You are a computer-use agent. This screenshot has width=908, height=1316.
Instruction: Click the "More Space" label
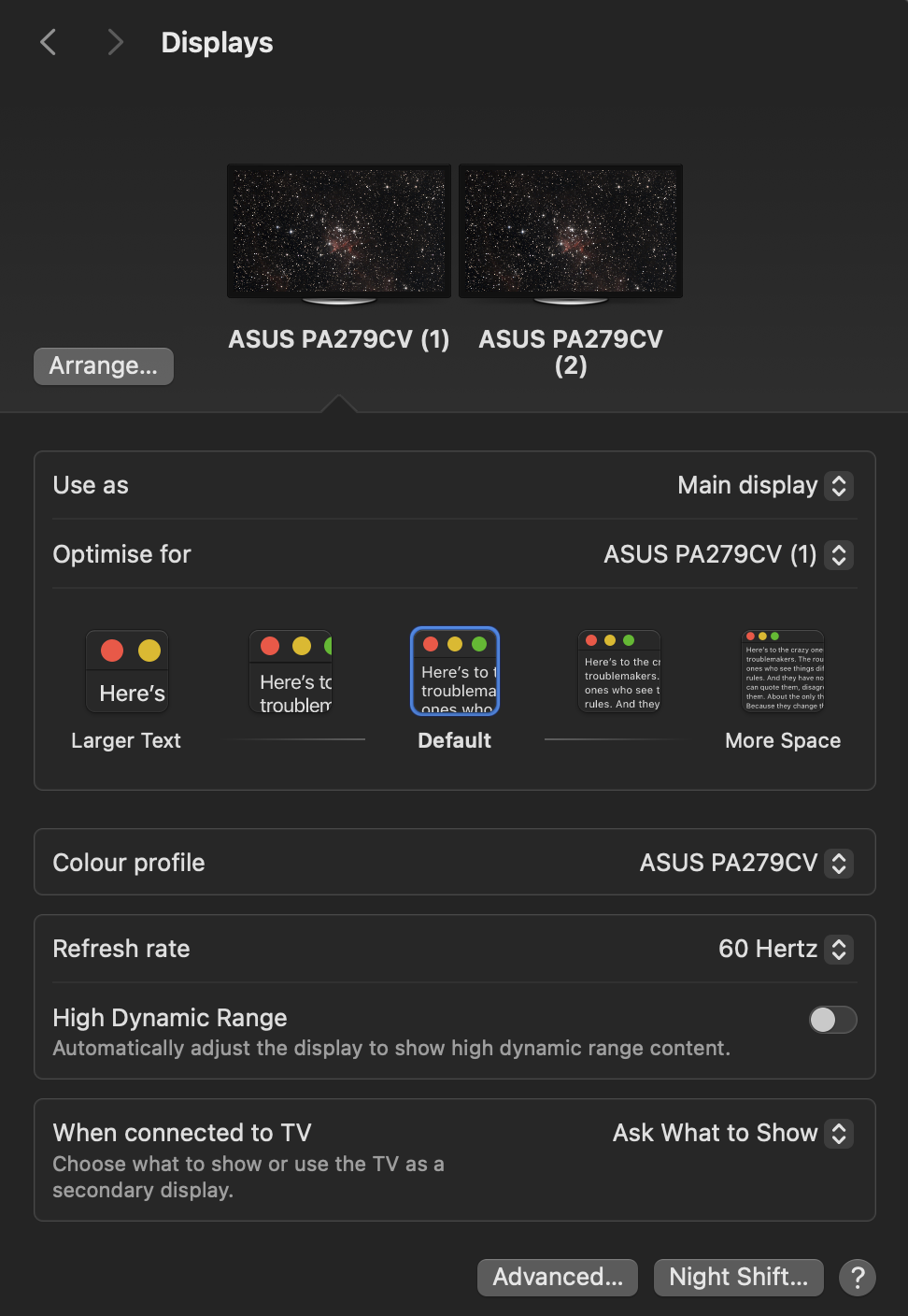(x=783, y=740)
